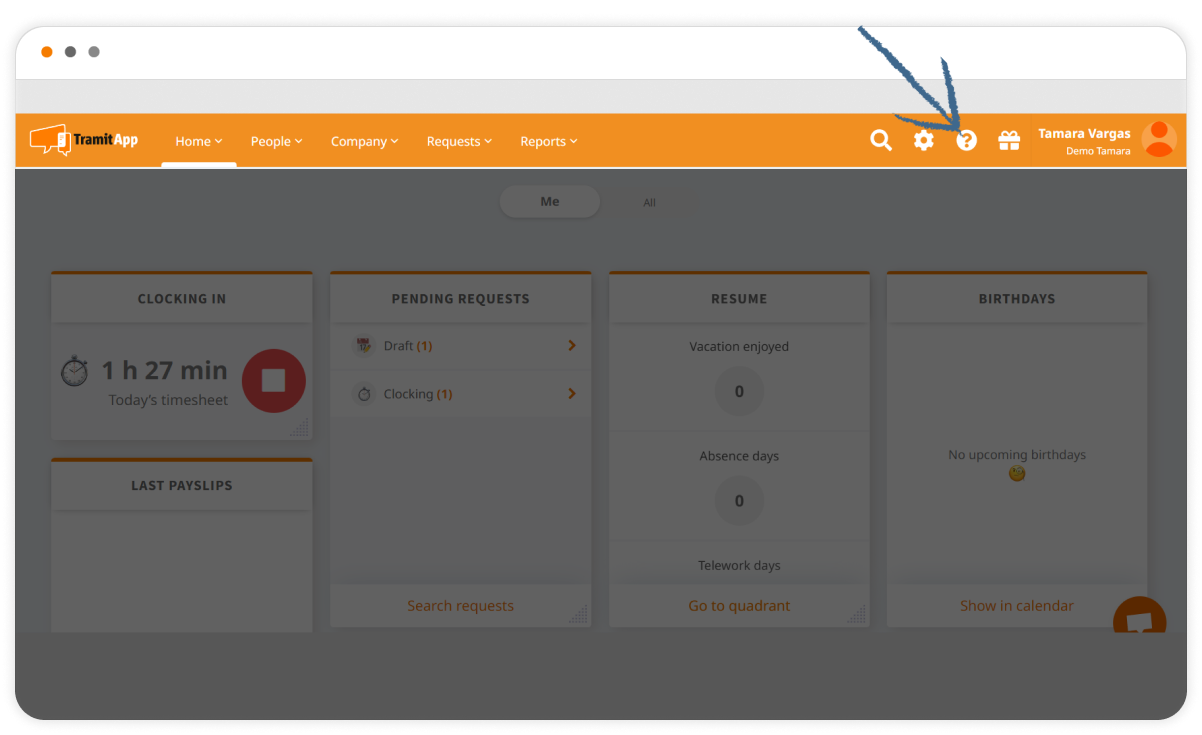Open the Requests menu
Screen dimensions: 1202x735
[459, 142]
